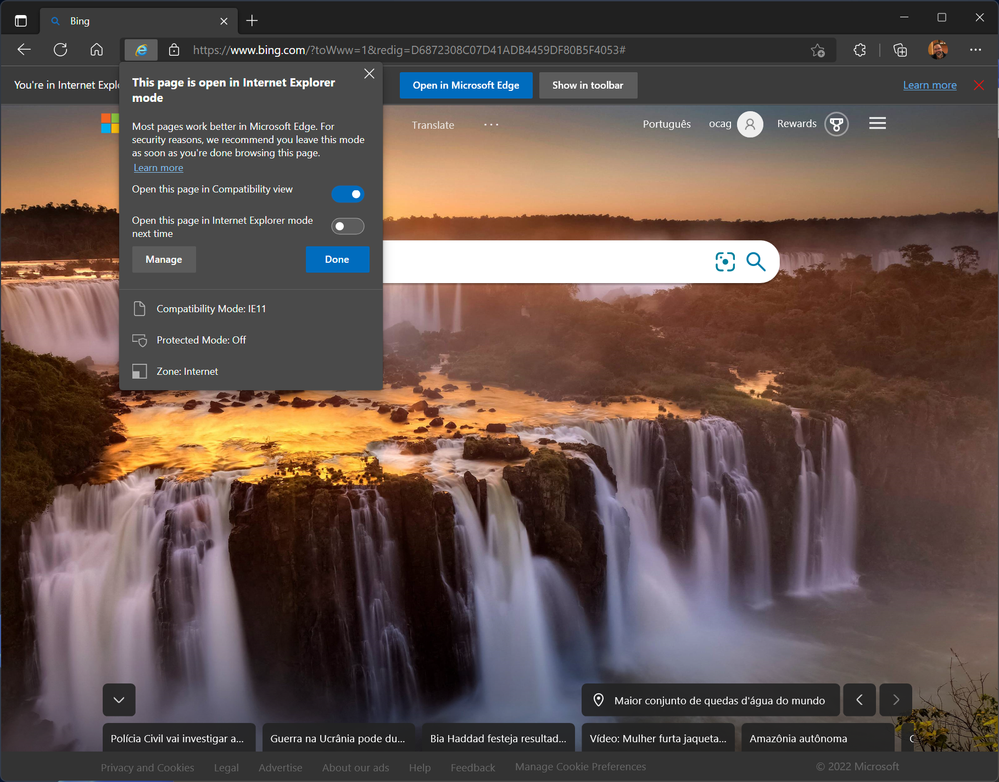This screenshot has height=782, width=999.
Task: Turn off Compatibility view toggle
Action: (348, 194)
